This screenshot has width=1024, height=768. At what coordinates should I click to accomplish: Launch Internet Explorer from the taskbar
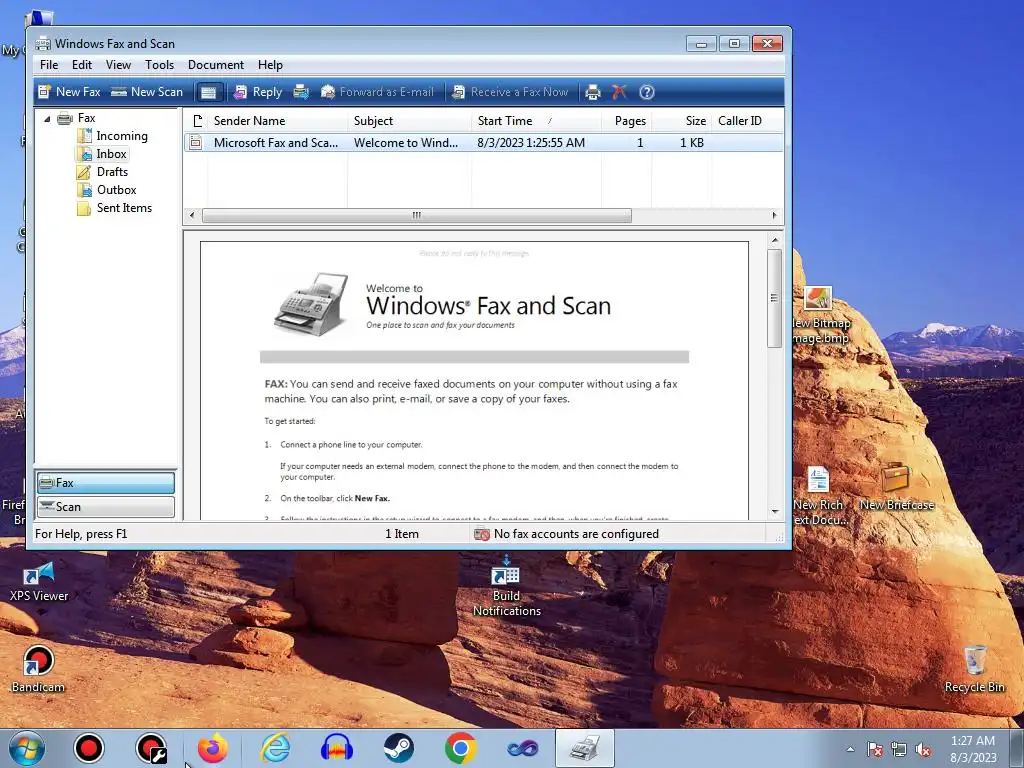(275, 748)
